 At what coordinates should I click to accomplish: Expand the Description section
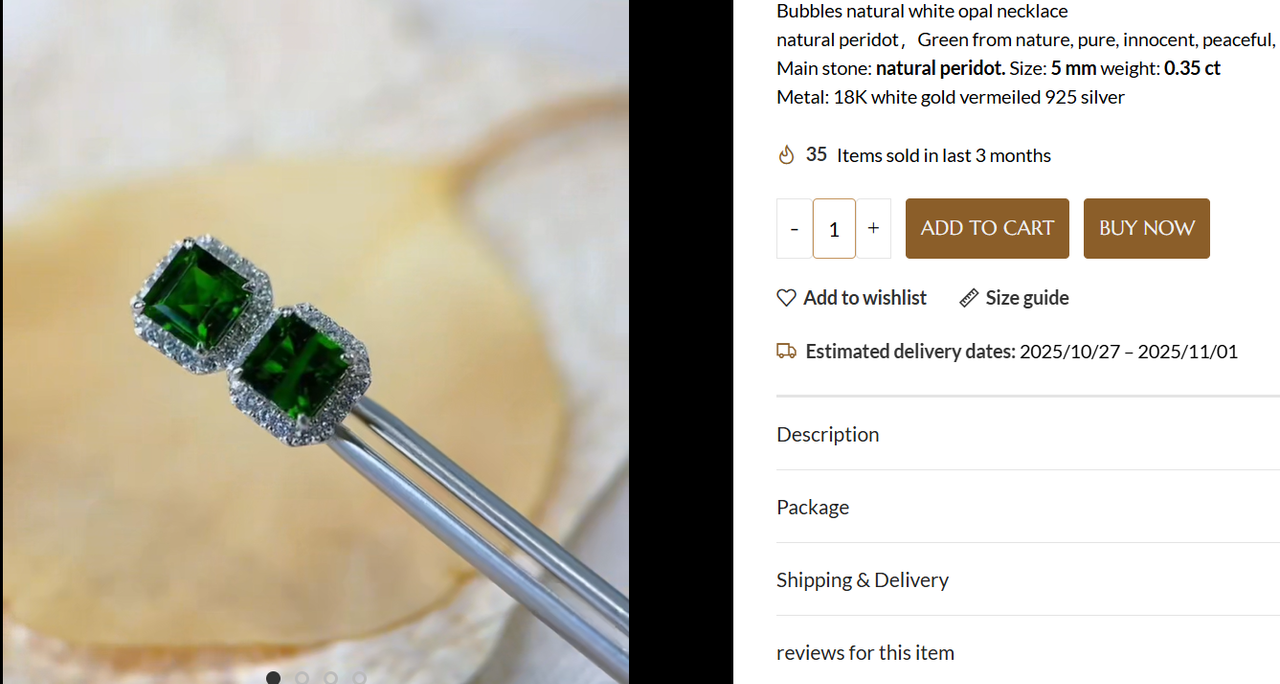tap(828, 434)
